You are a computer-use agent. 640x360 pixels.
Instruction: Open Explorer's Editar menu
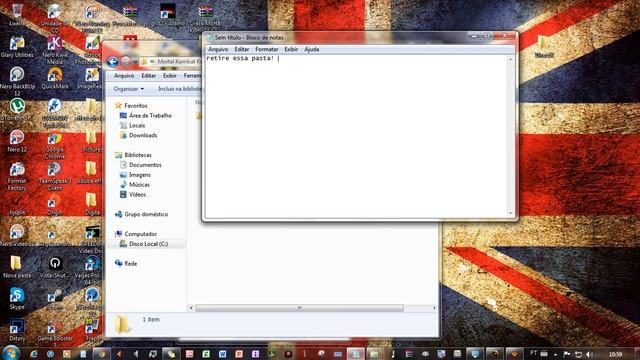(149, 76)
